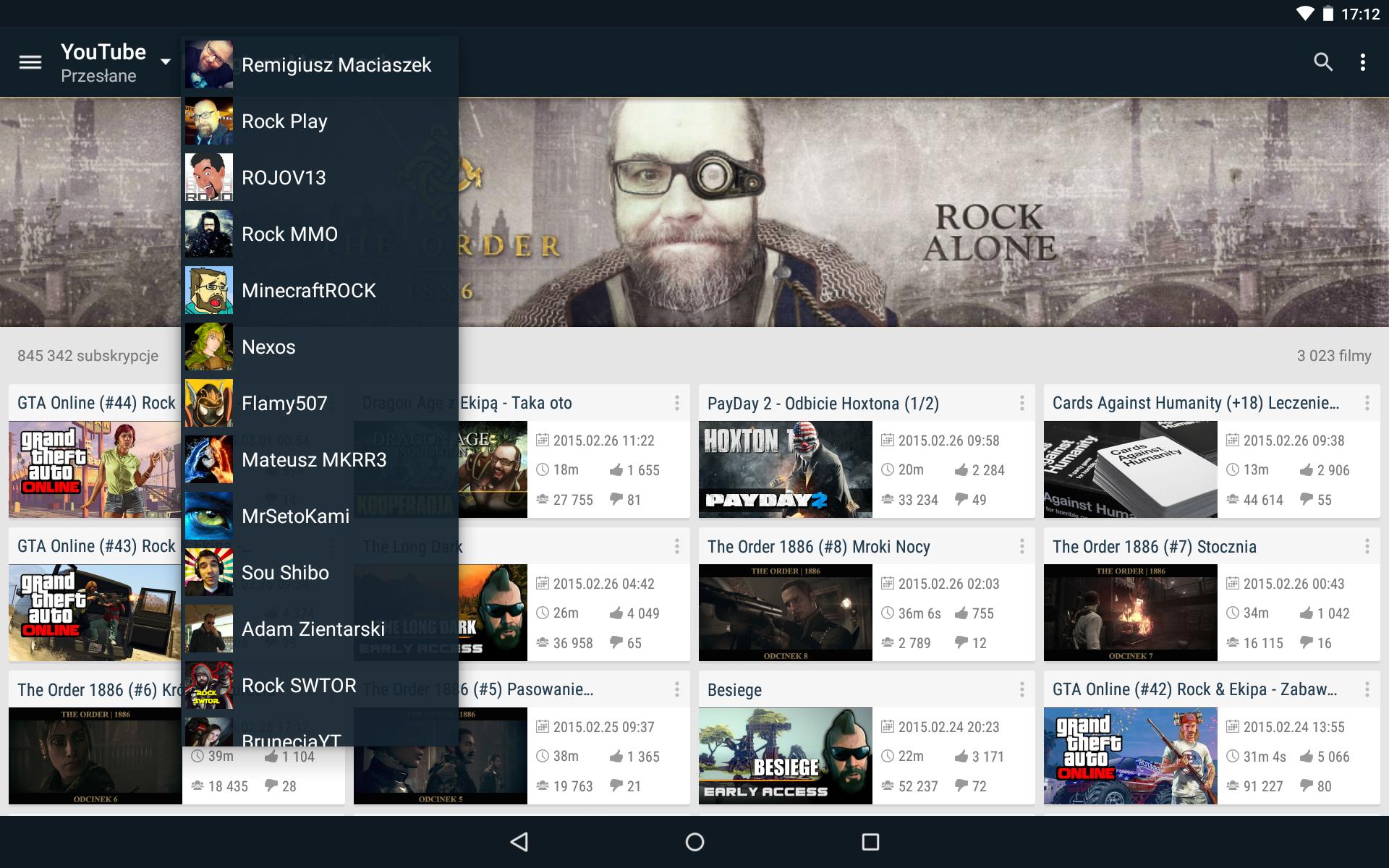Click the Rock SWTOR avatar icon
This screenshot has height=868, width=1389.
click(209, 686)
